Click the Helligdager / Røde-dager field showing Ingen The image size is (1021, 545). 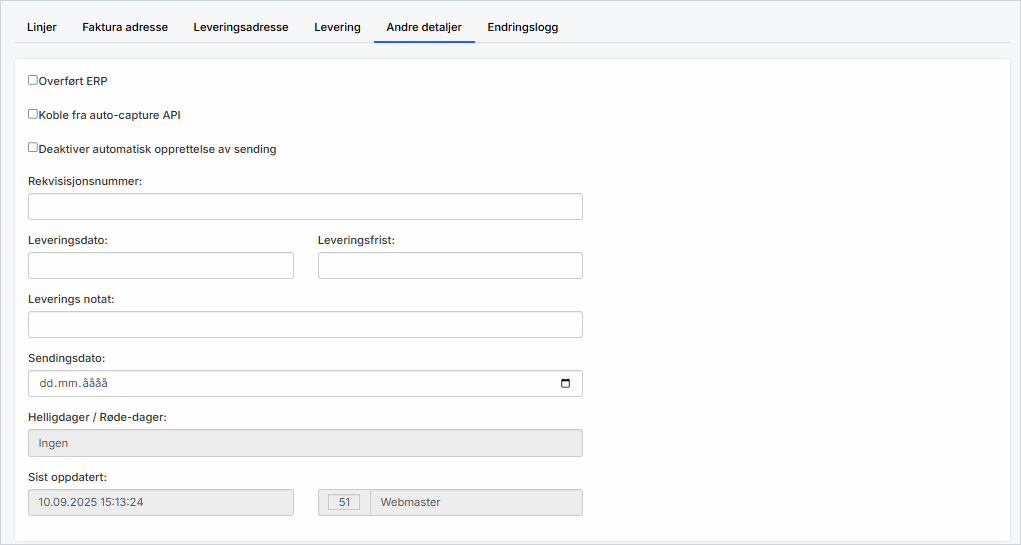pos(305,443)
